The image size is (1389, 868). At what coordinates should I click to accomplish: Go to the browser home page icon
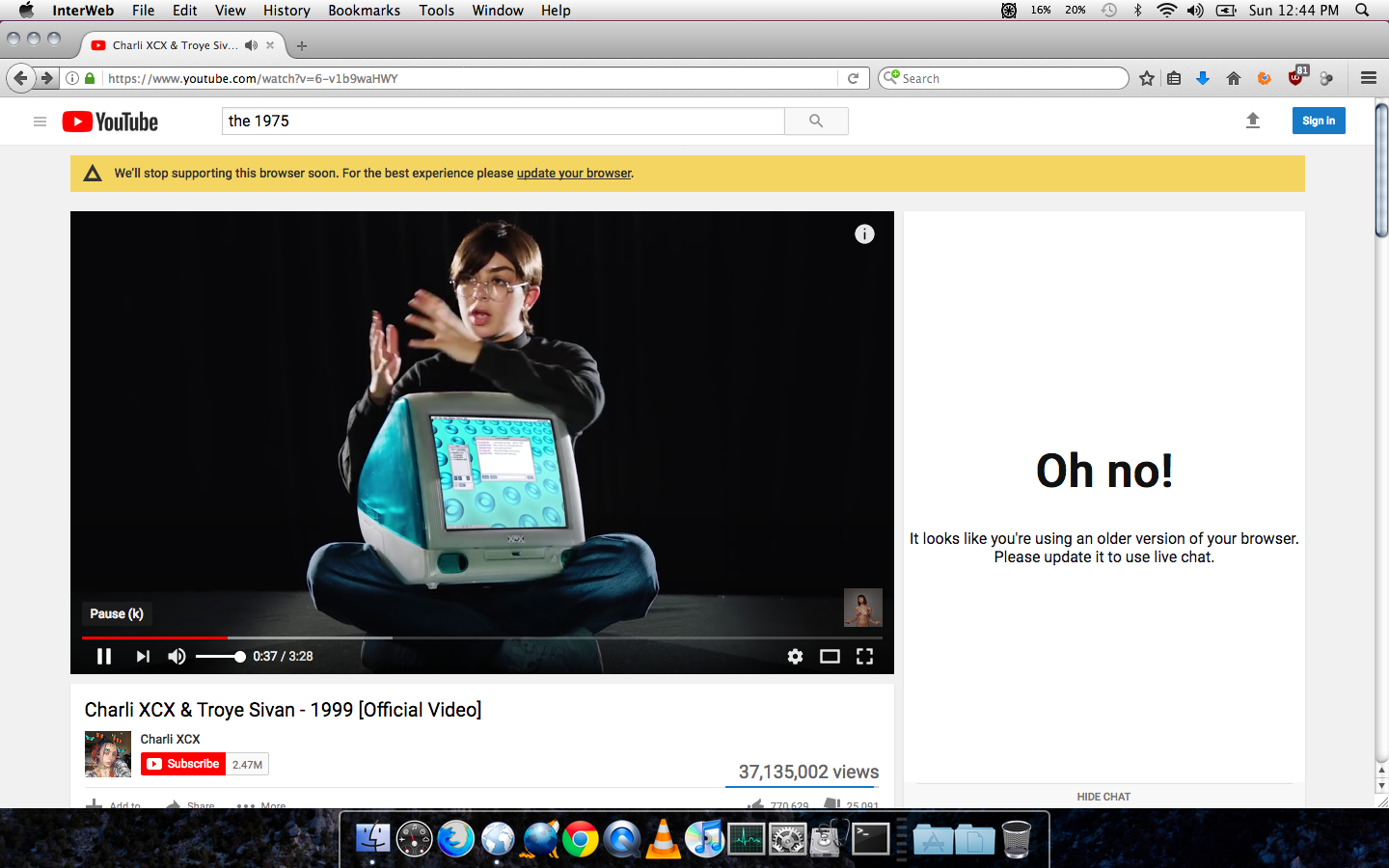pyautogui.click(x=1234, y=78)
